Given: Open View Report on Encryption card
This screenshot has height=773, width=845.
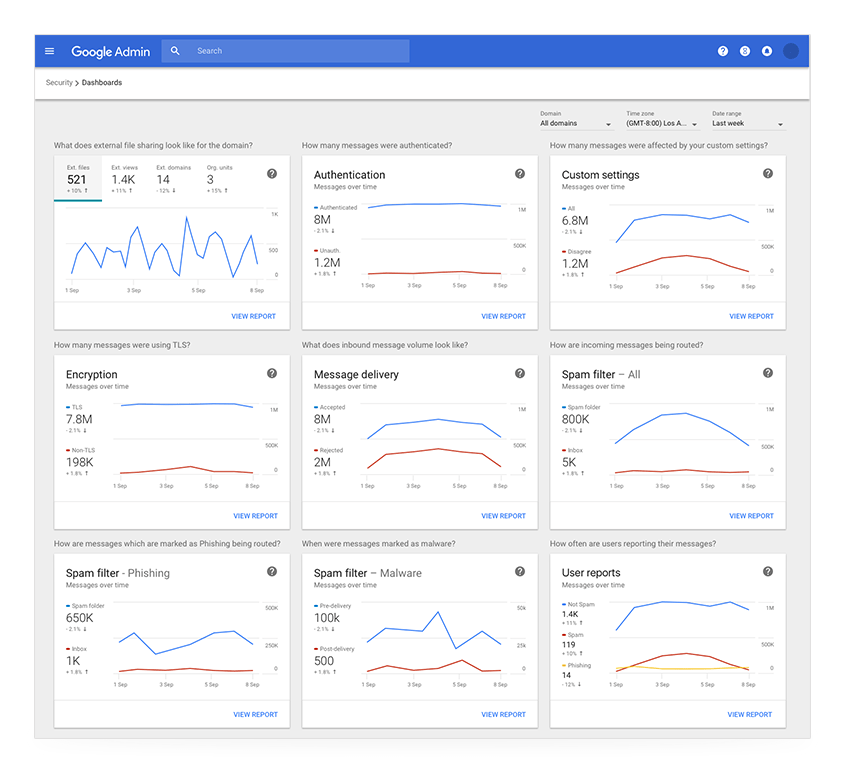Looking at the screenshot, I should click(255, 516).
